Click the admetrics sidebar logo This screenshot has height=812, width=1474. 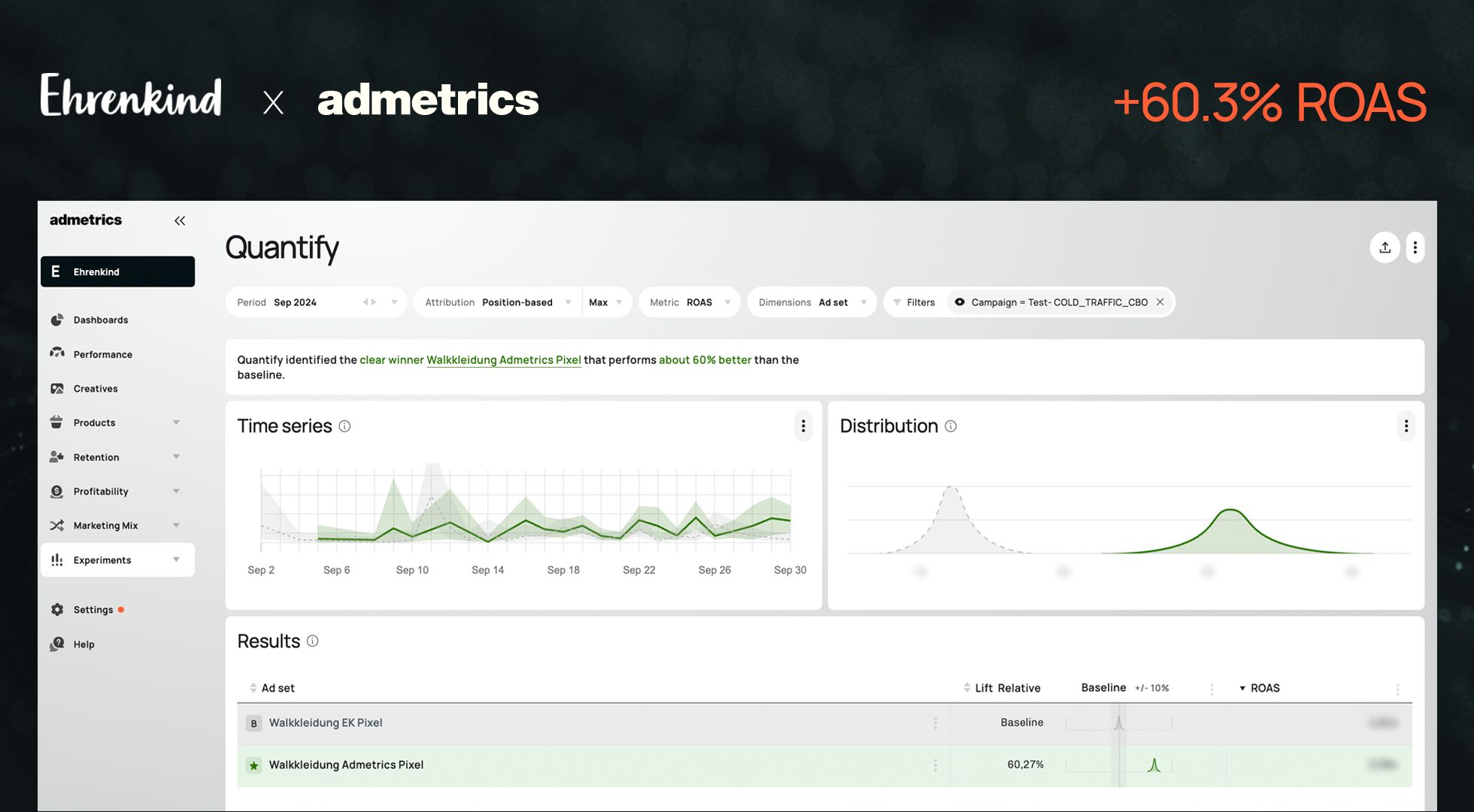point(86,220)
